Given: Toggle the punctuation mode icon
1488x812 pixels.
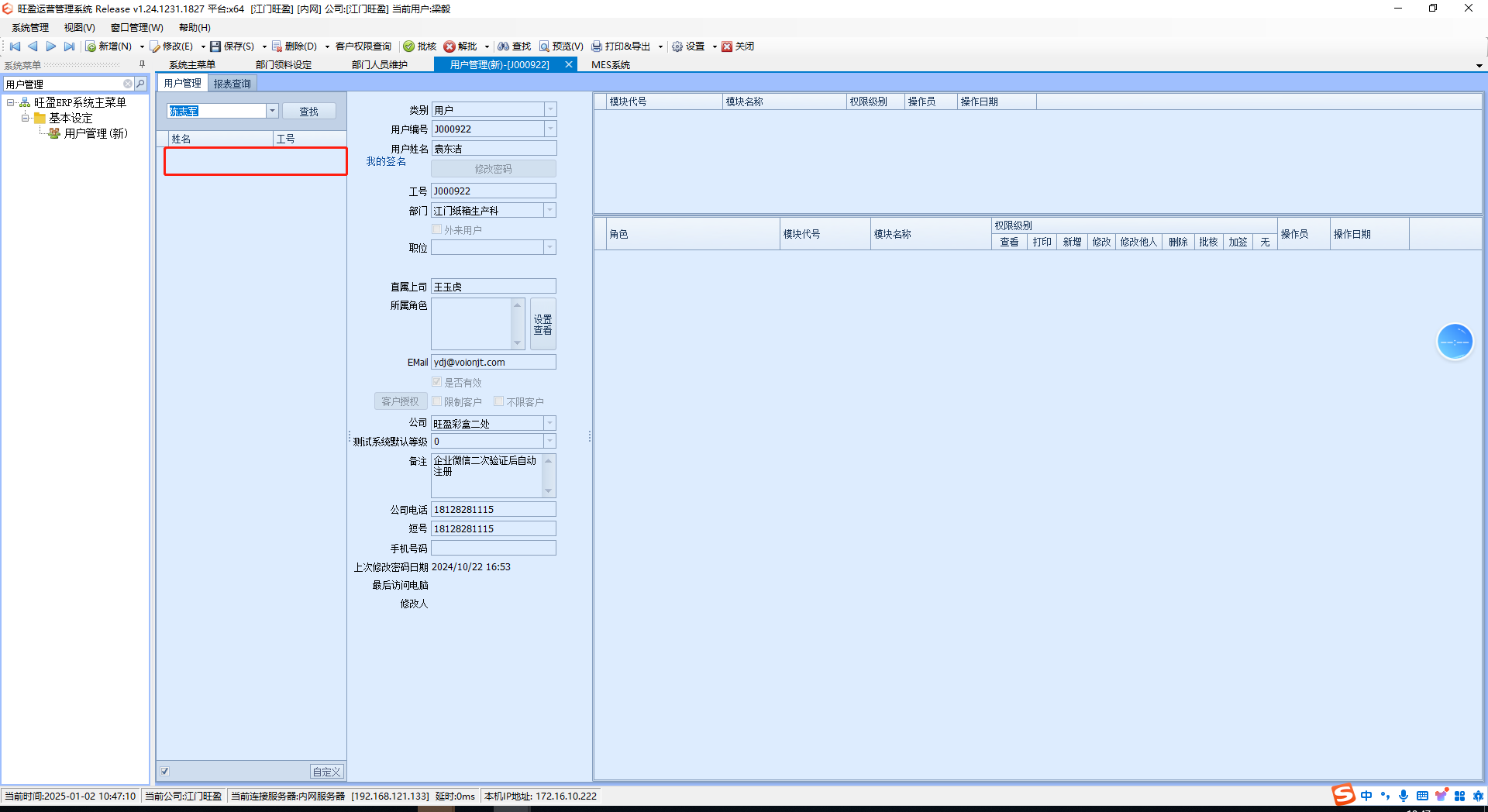Looking at the screenshot, I should [x=1385, y=796].
